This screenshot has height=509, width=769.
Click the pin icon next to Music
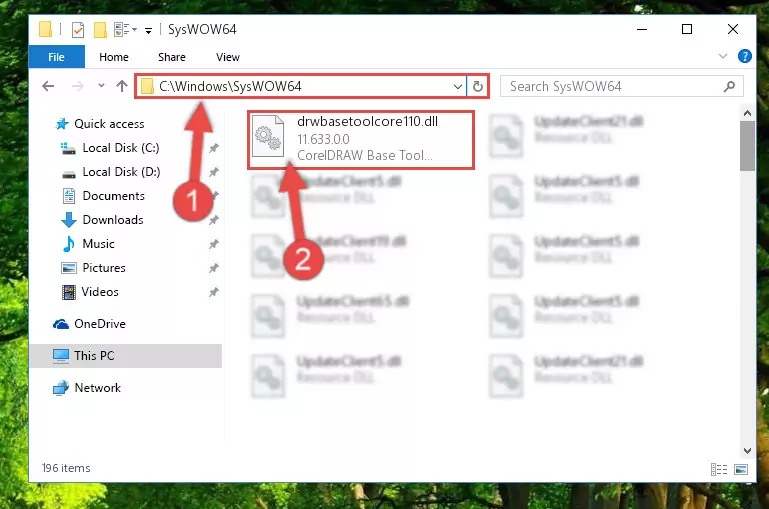click(214, 244)
